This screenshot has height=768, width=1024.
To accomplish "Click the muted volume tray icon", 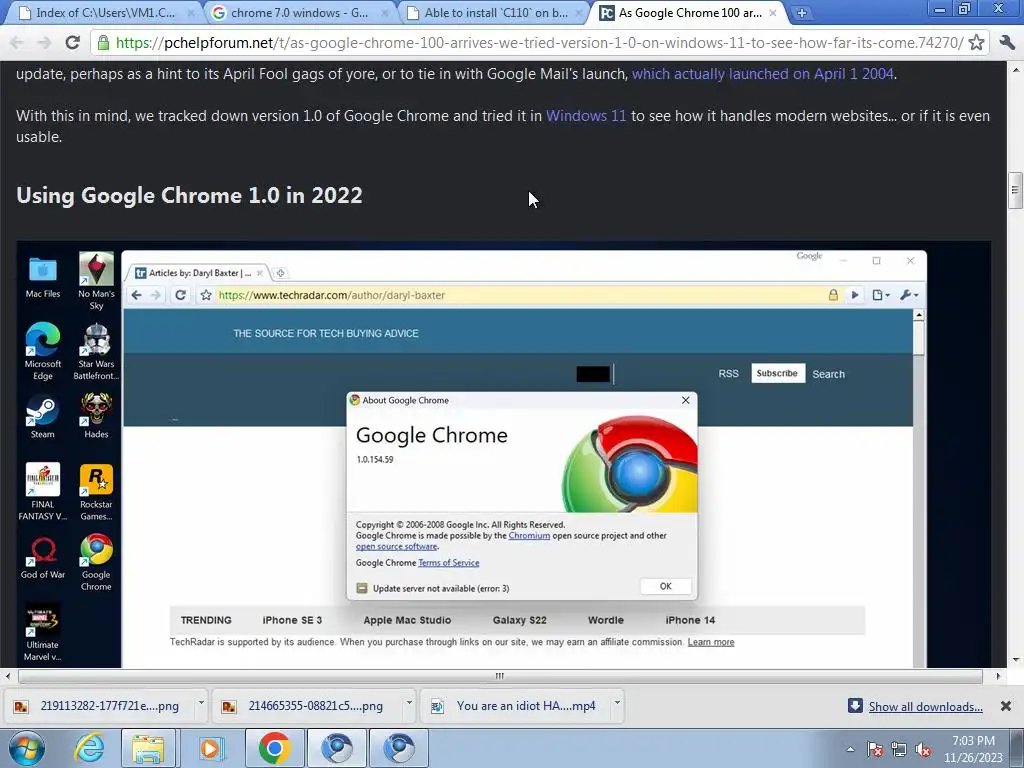I will pyautogui.click(x=923, y=749).
